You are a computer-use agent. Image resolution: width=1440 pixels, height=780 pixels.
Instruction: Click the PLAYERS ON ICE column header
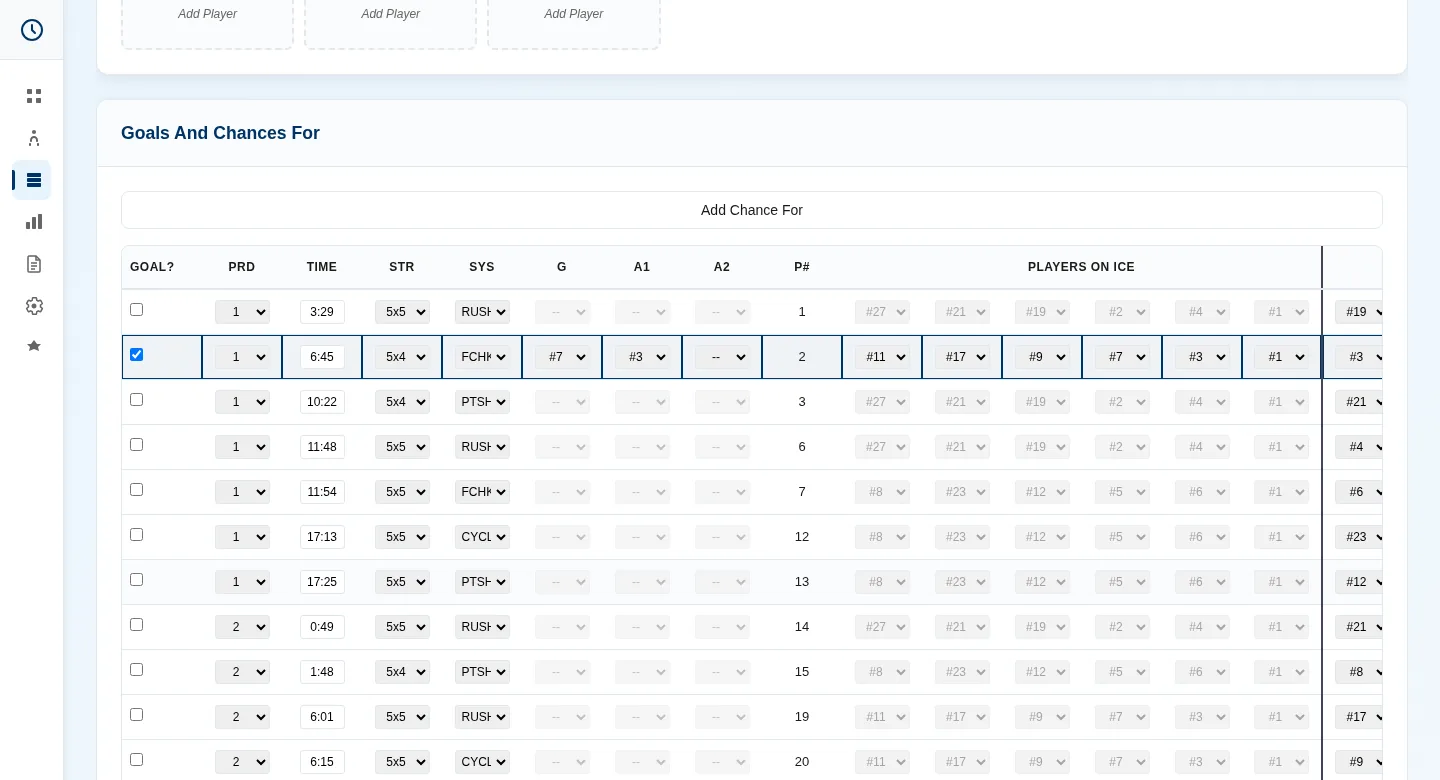point(1081,267)
